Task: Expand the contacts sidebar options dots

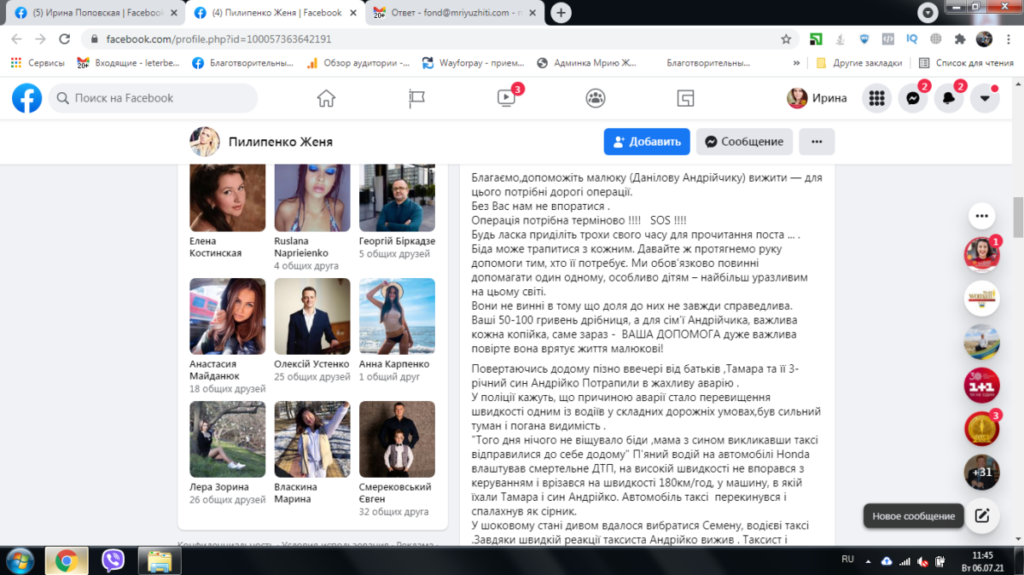Action: point(981,215)
